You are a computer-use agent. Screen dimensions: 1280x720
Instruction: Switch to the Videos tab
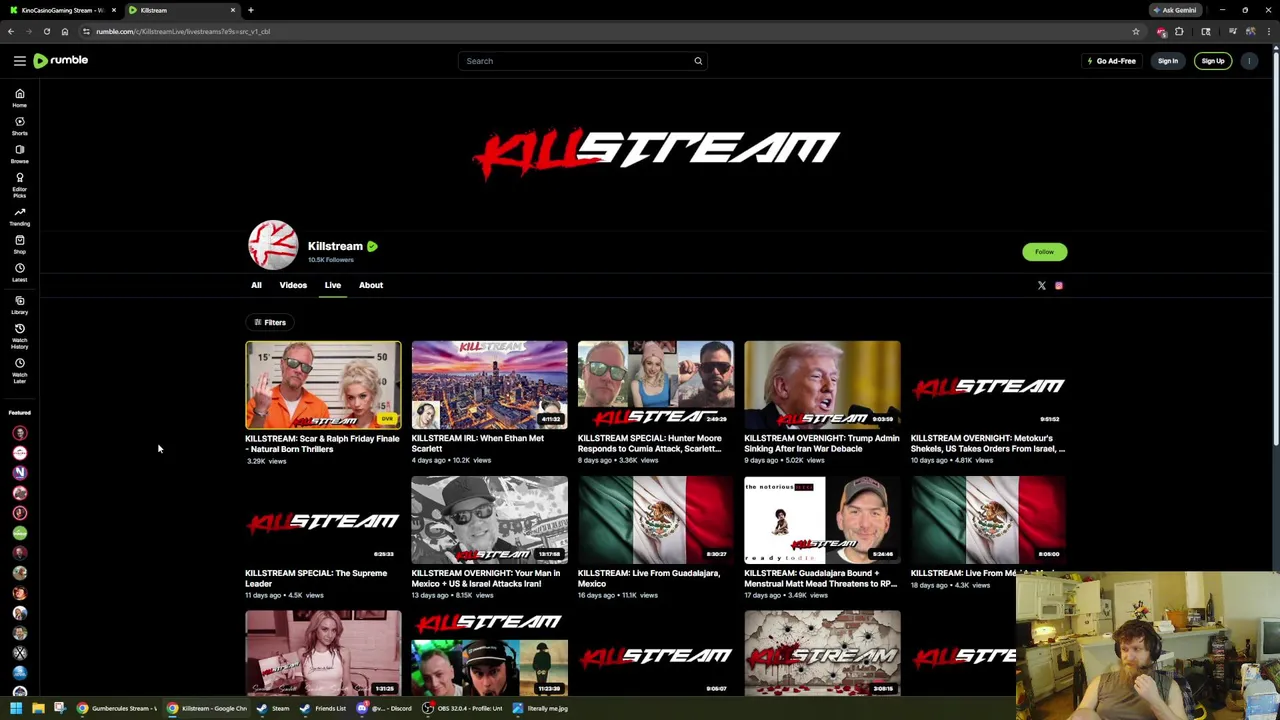pyautogui.click(x=293, y=285)
